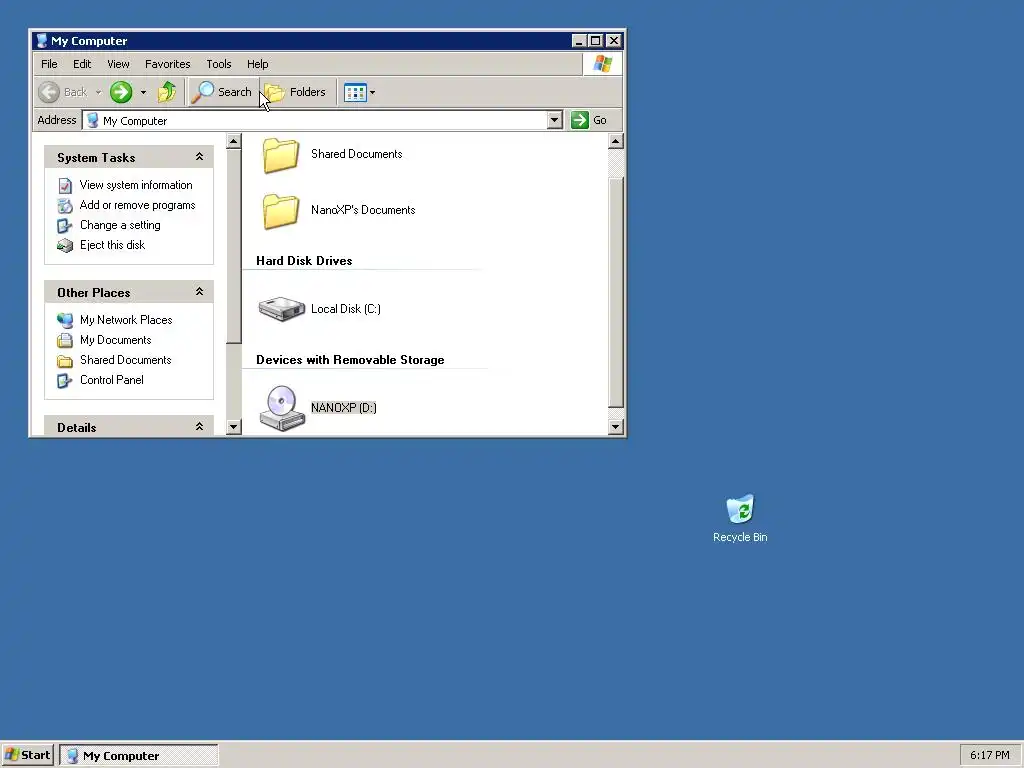Collapse the Details panel
The height and width of the screenshot is (768, 1024).
[x=199, y=426]
